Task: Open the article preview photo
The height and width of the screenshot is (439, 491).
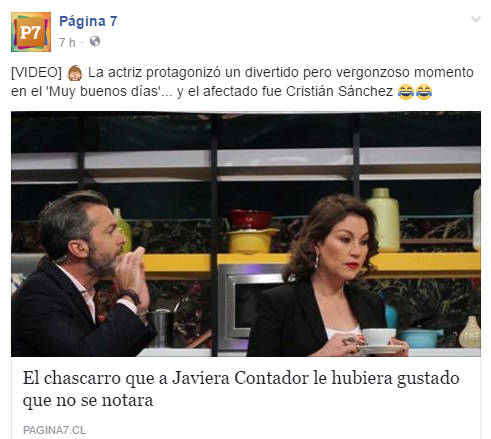Action: pyautogui.click(x=246, y=234)
